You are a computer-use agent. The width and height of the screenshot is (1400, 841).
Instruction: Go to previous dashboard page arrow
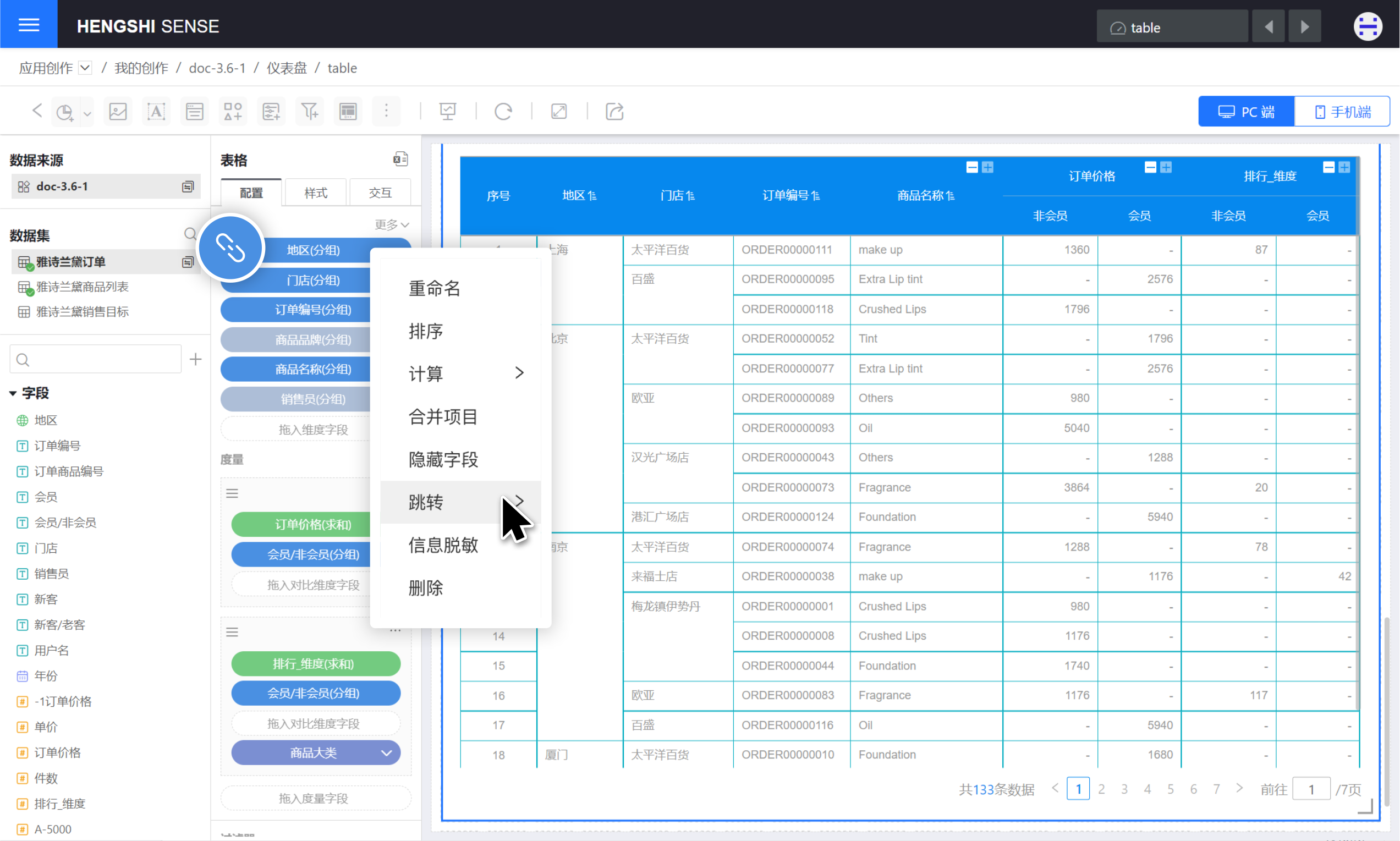1269,26
